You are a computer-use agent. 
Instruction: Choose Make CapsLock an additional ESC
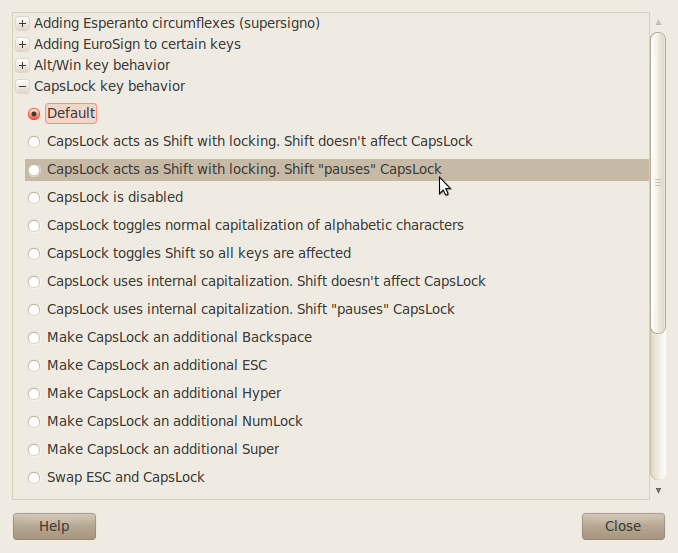click(35, 365)
